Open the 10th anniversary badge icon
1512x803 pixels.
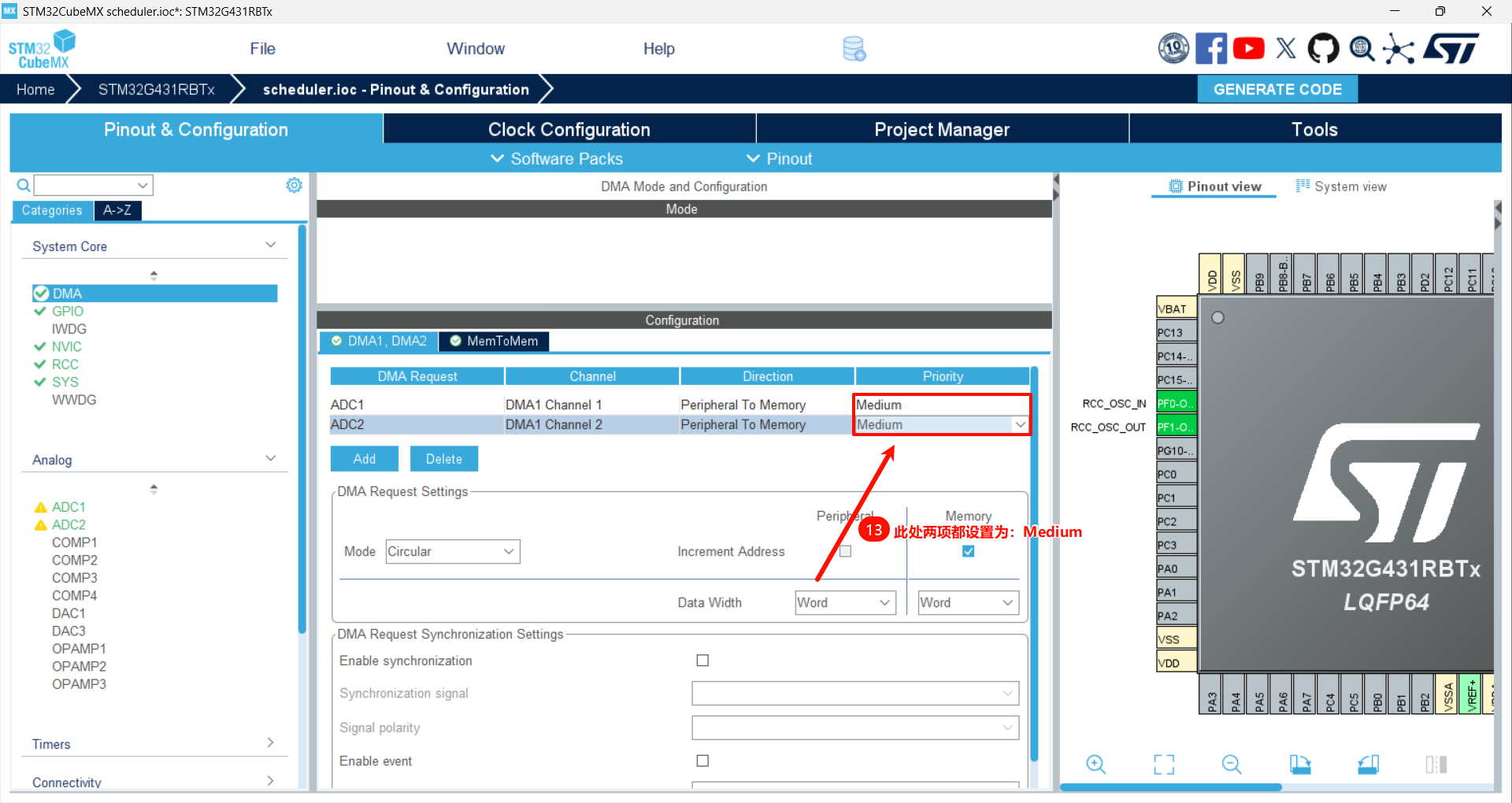click(x=1173, y=49)
